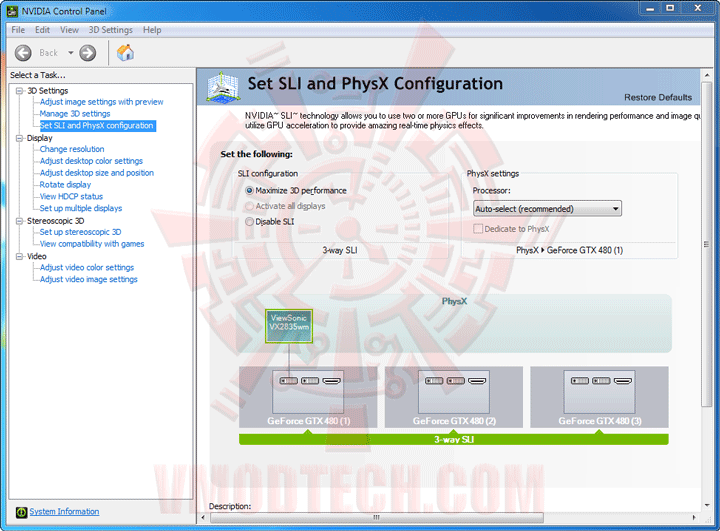Open Adjust desktop color settings
Screen dimensions: 720x531
pos(91,161)
